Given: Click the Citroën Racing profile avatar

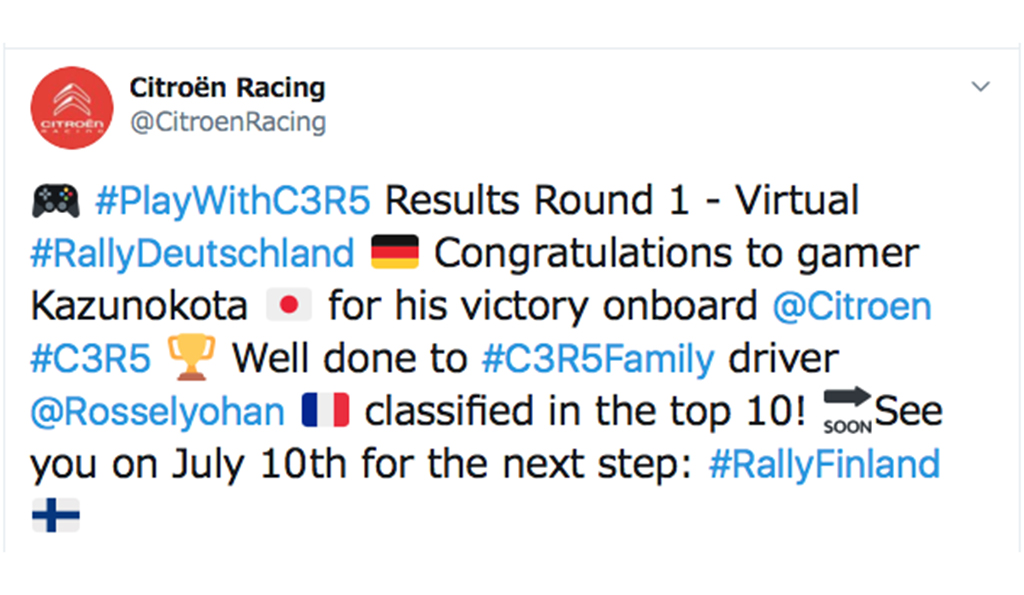Looking at the screenshot, I should tap(72, 108).
